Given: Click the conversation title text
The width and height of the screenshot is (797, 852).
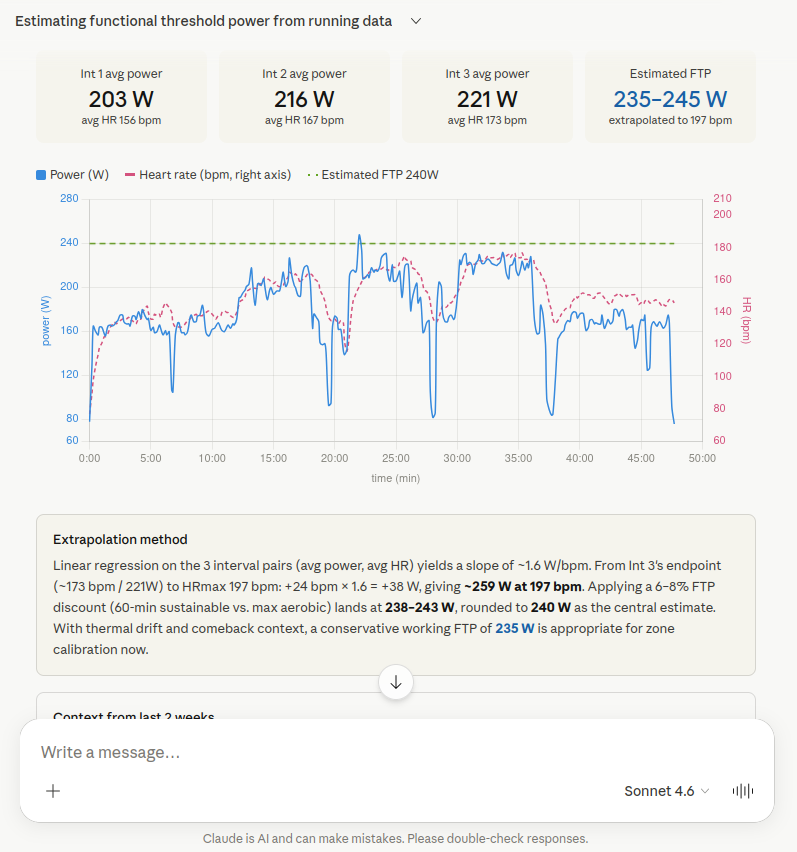Looking at the screenshot, I should click(203, 21).
